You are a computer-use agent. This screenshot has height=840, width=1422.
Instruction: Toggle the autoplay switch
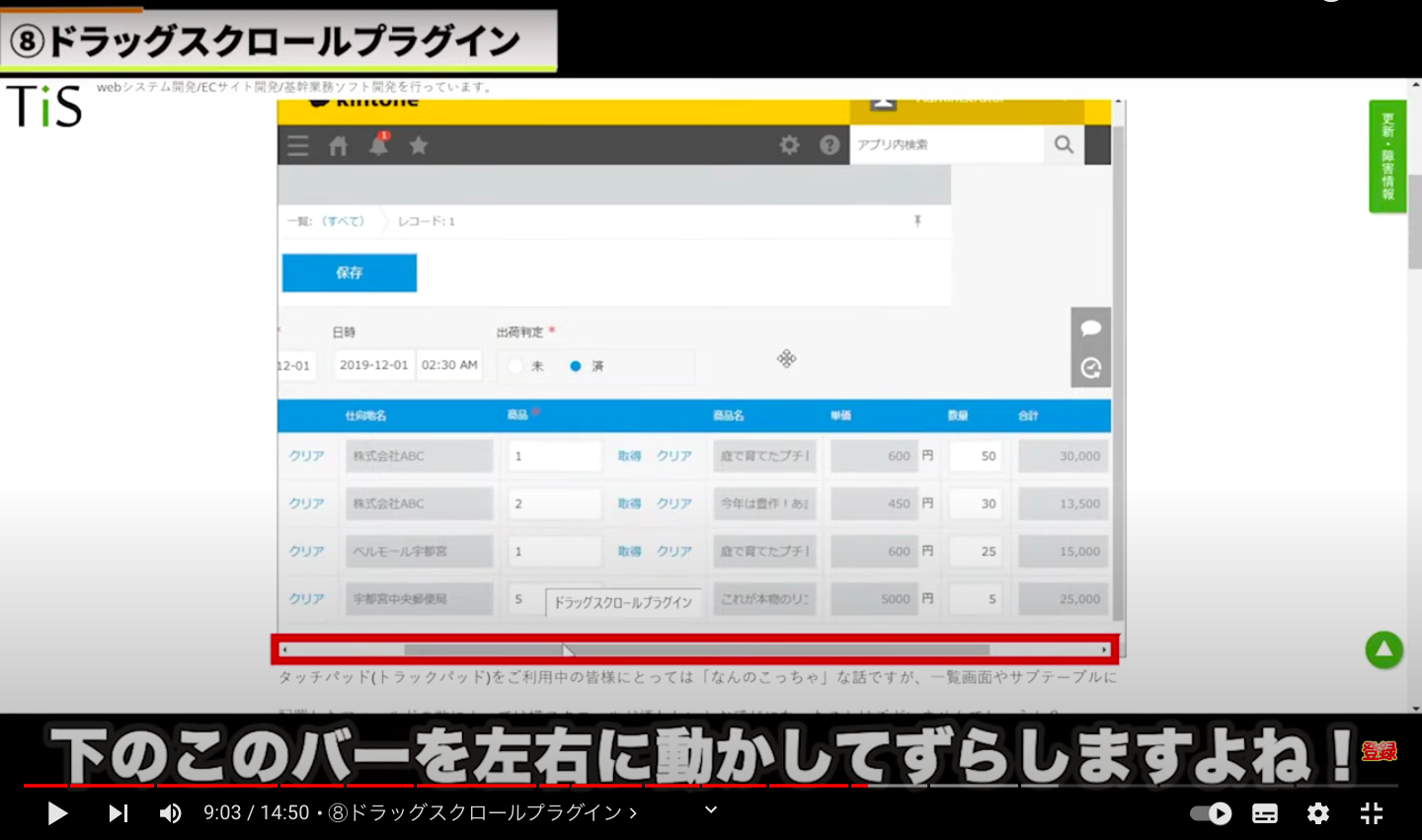point(1210,813)
